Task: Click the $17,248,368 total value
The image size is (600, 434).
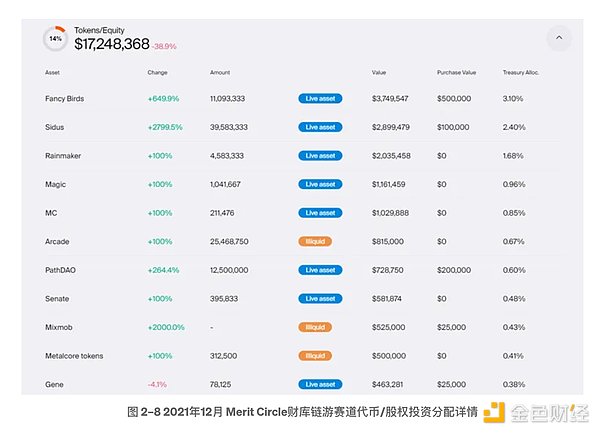Action: click(x=112, y=45)
